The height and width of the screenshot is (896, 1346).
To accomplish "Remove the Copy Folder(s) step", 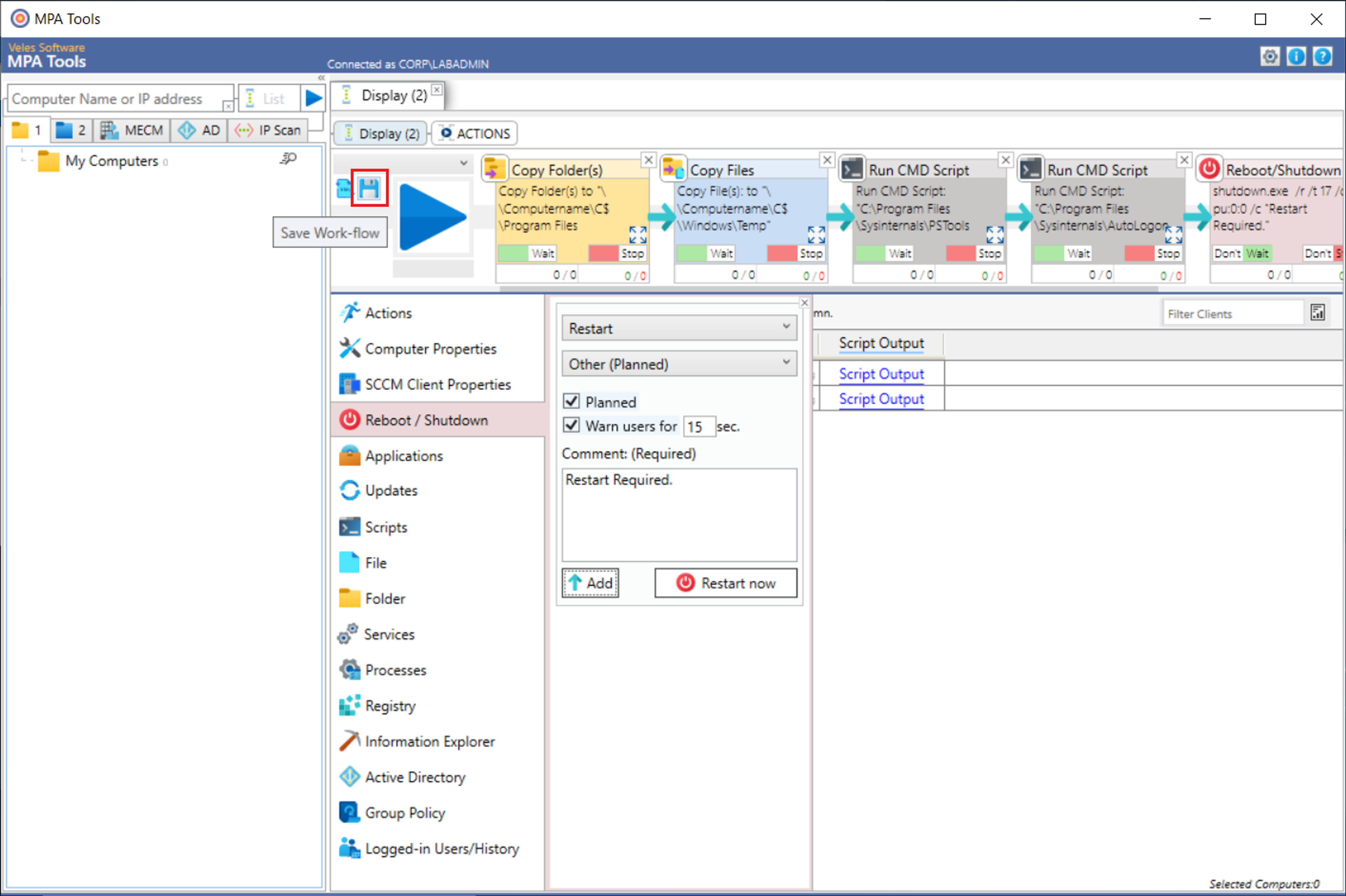I will click(648, 160).
